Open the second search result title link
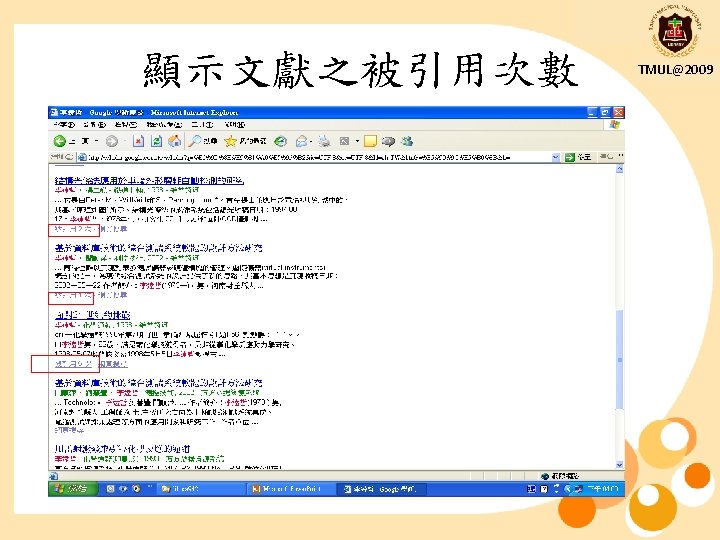 (x=158, y=248)
